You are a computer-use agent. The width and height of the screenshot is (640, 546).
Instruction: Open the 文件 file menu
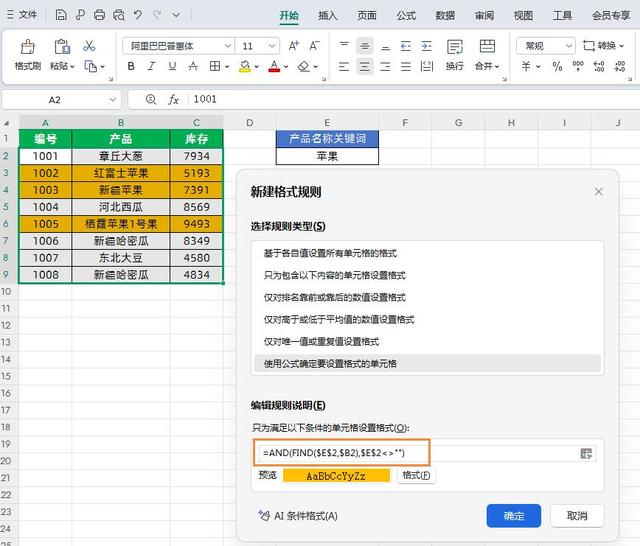click(22, 15)
